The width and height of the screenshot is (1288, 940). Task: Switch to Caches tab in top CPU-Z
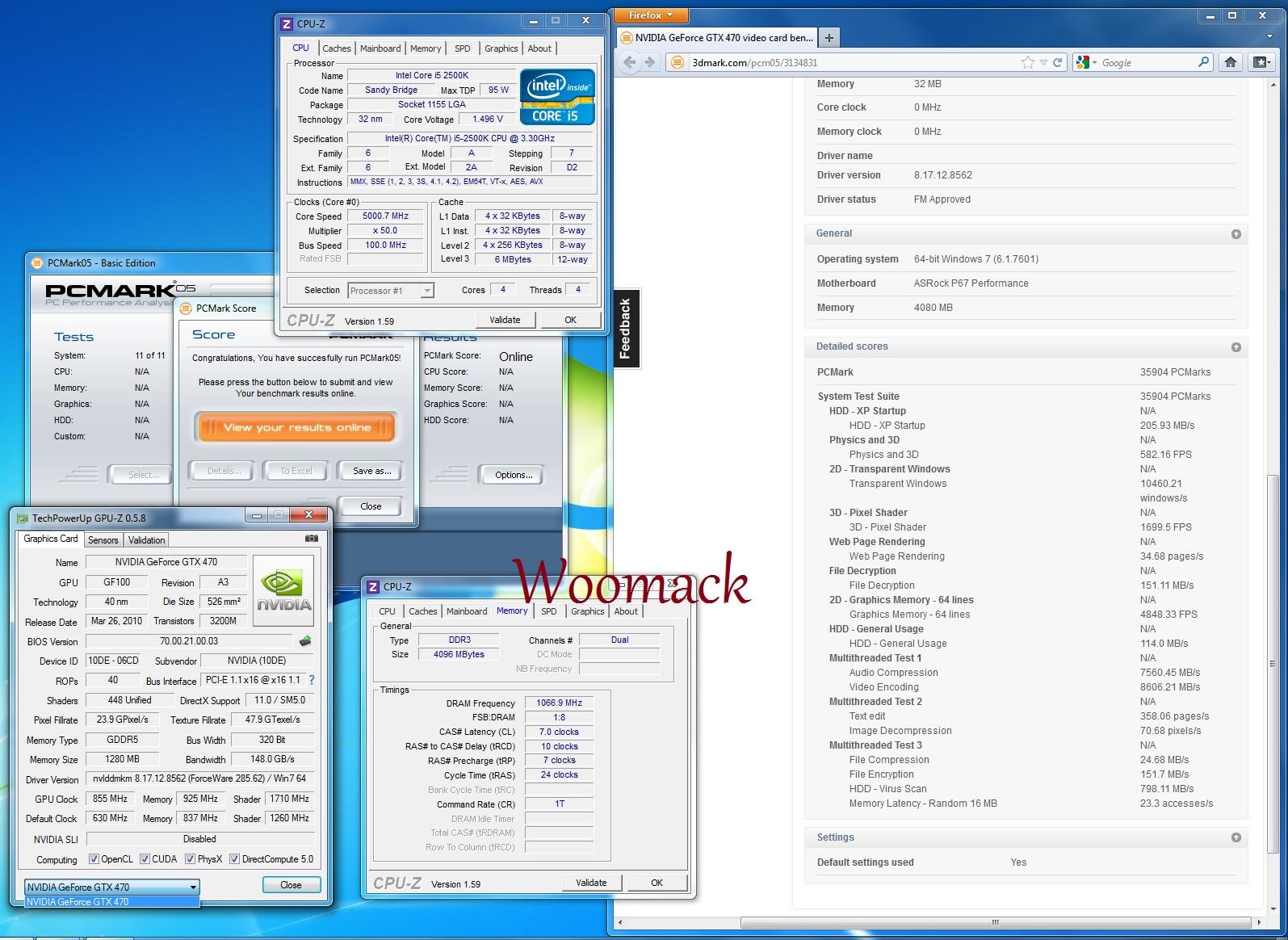click(x=337, y=48)
